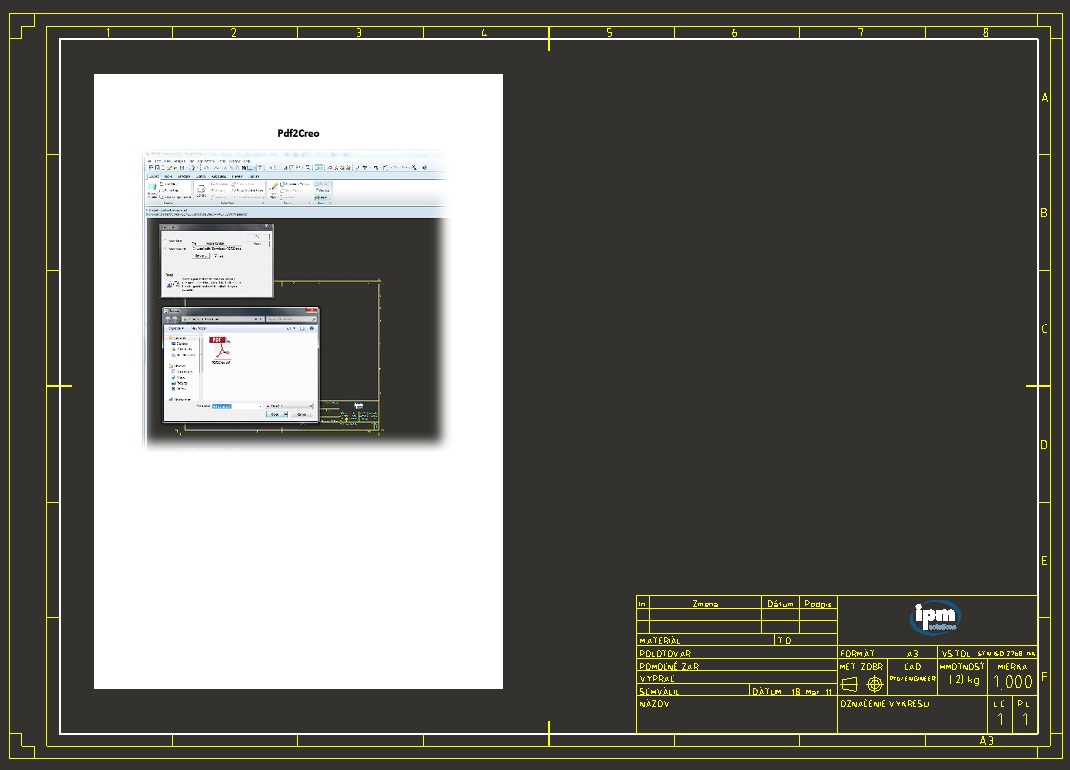Click the DÁTUM 18 Mar 11 entry
This screenshot has height=770, width=1070.
click(x=792, y=691)
